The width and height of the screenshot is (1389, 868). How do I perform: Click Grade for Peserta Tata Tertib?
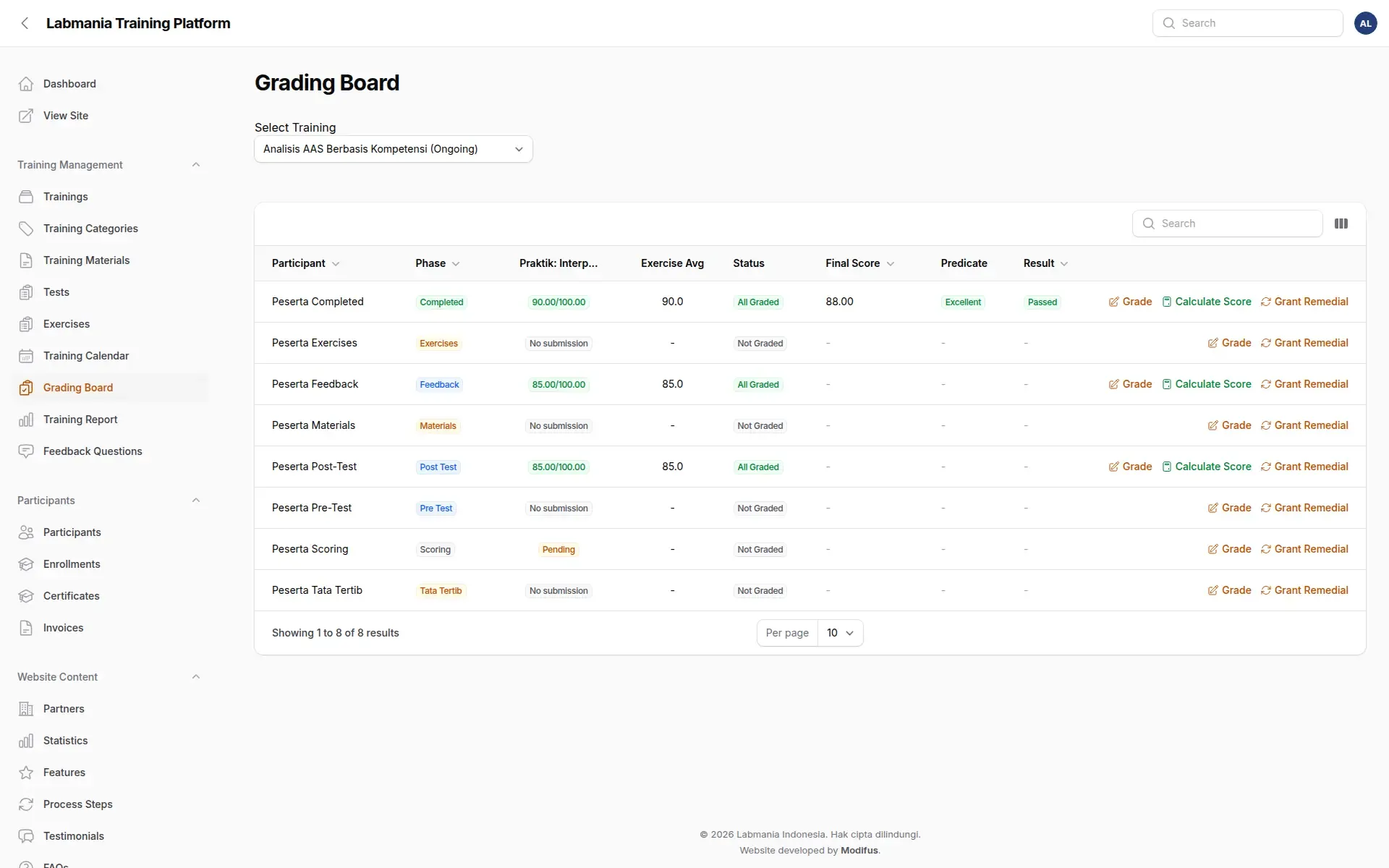click(1229, 590)
